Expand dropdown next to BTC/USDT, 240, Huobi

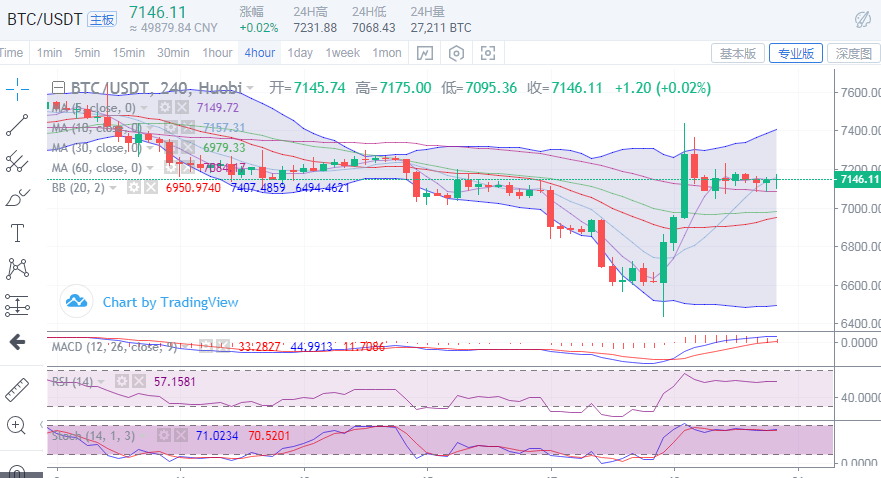tap(249, 88)
